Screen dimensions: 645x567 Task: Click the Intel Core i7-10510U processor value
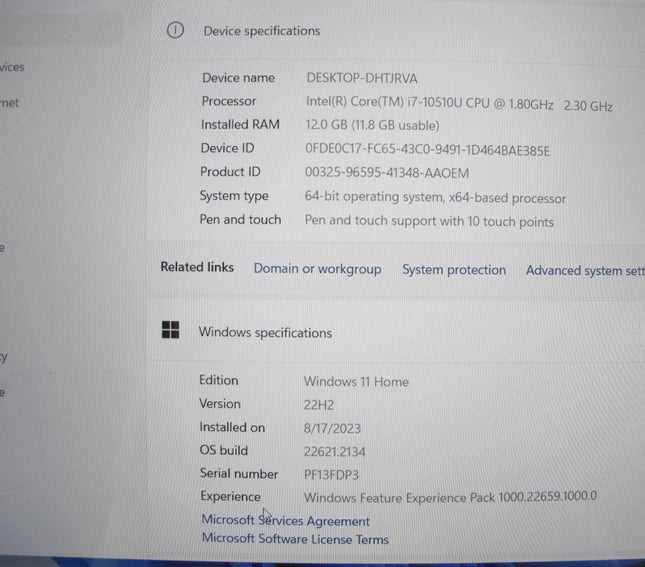[459, 104]
